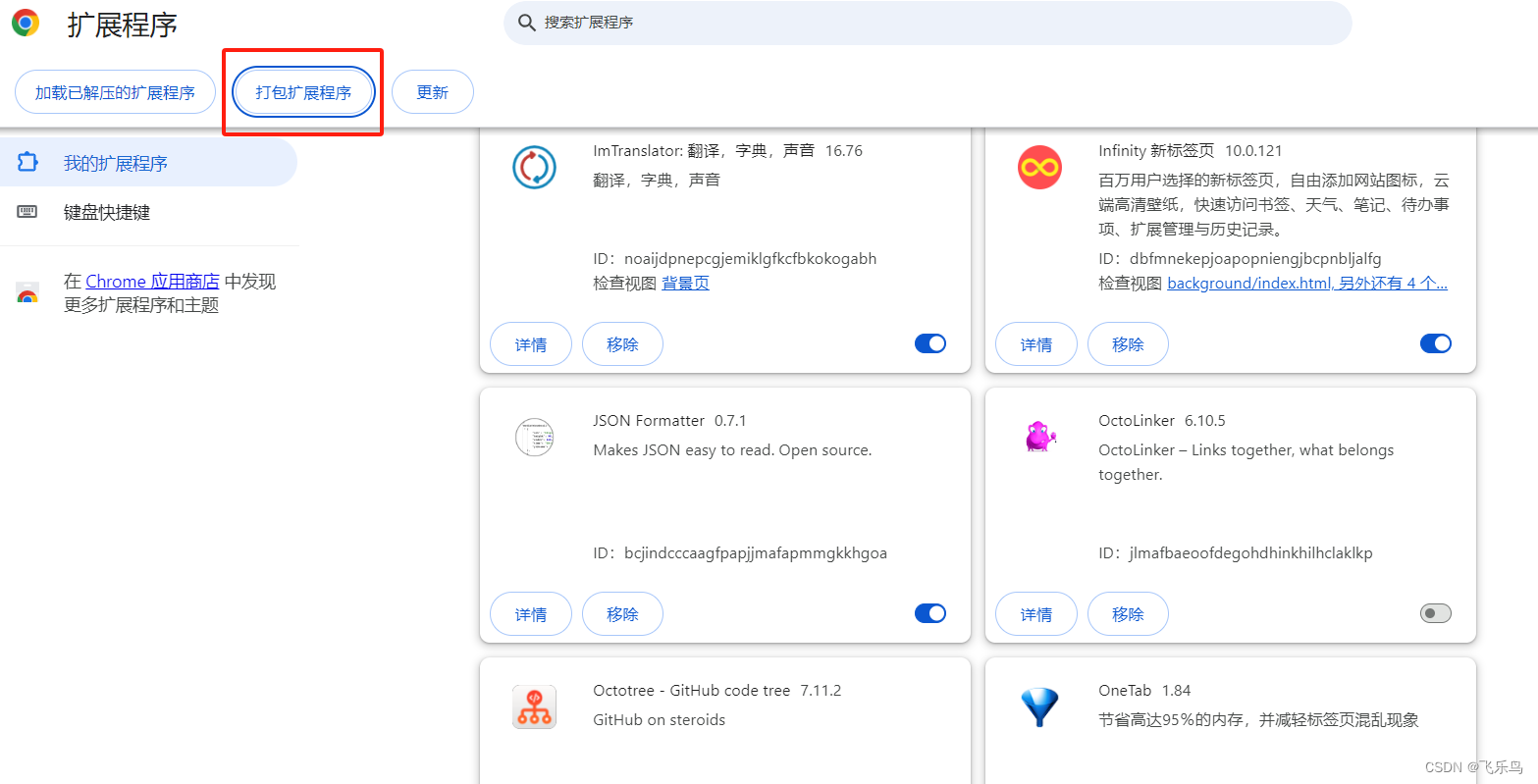Enable the OctoLinker extension toggle
The width and height of the screenshot is (1538, 784).
(1436, 613)
